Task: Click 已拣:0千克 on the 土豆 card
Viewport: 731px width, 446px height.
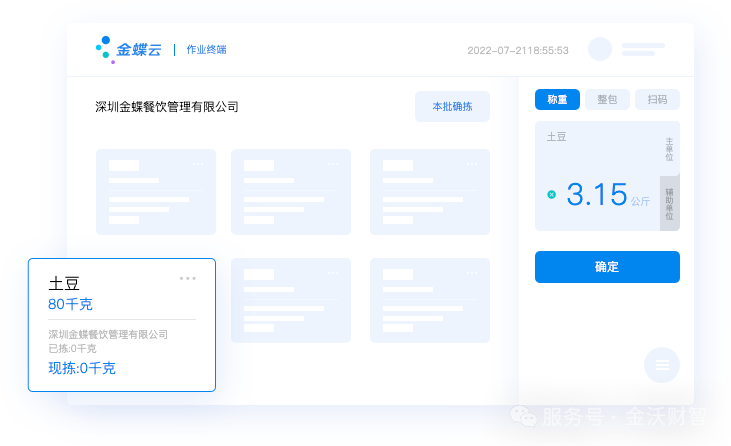Action: coord(72,348)
